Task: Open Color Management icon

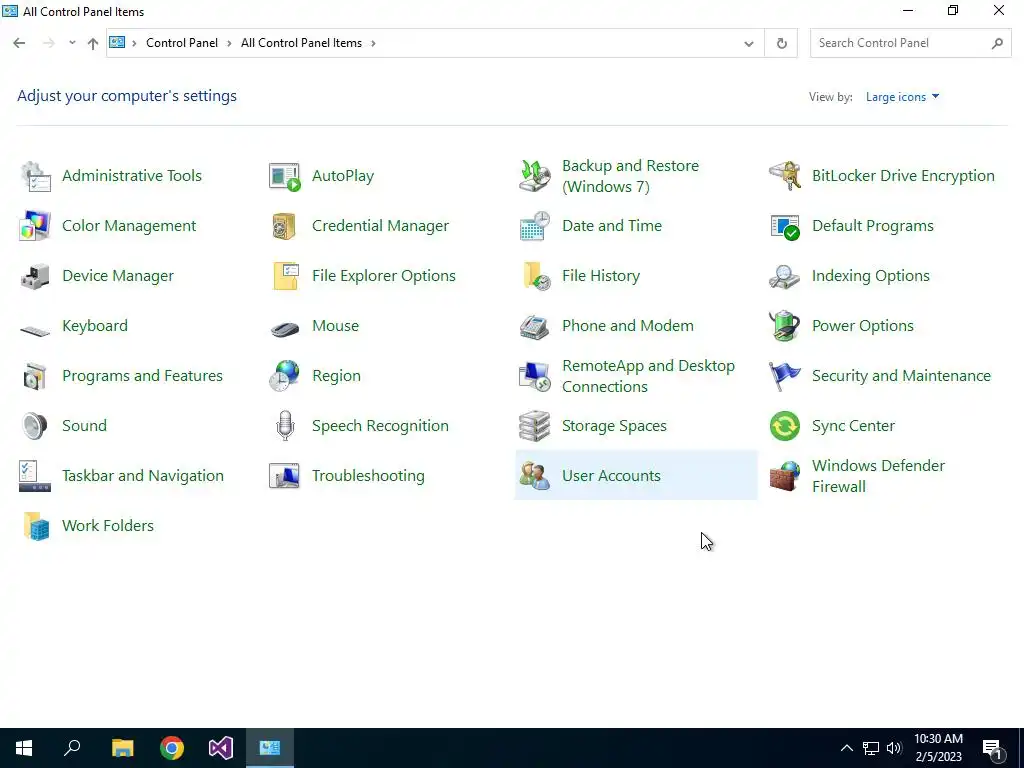Action: point(35,226)
